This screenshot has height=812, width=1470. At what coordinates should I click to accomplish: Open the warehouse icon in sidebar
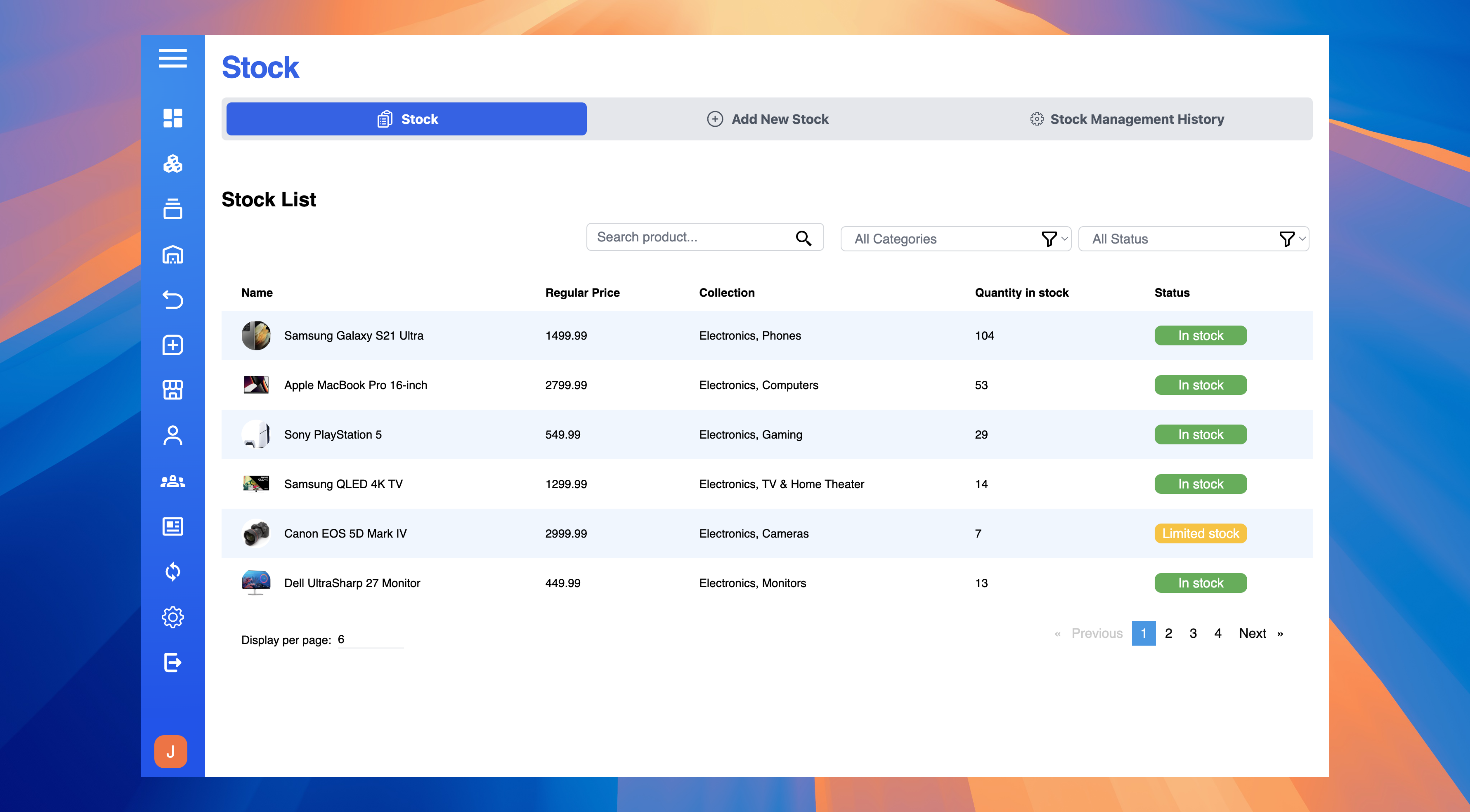pos(172,254)
